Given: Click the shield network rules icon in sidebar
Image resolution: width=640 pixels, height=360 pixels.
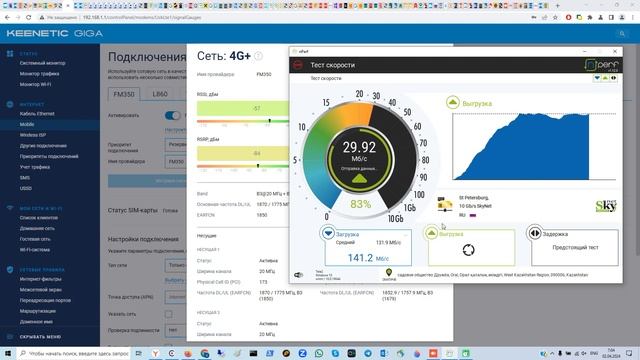Looking at the screenshot, I should 10,269.
